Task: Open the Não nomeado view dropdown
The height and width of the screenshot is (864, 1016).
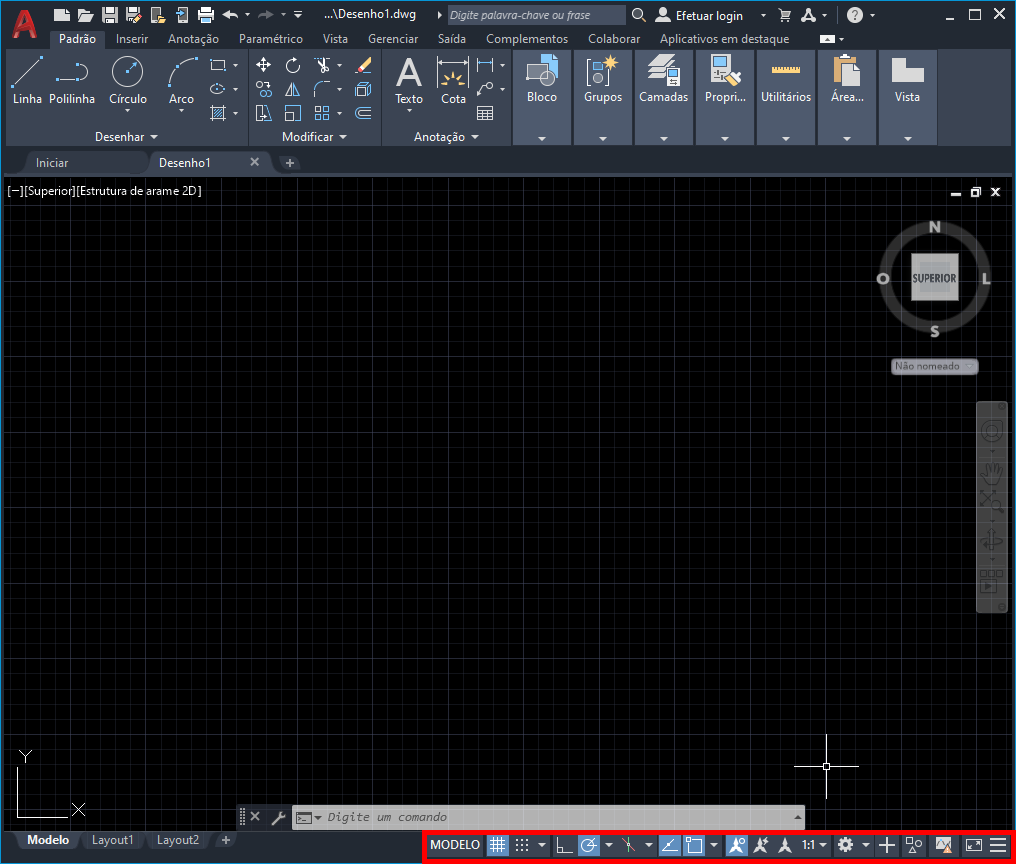Action: point(934,366)
